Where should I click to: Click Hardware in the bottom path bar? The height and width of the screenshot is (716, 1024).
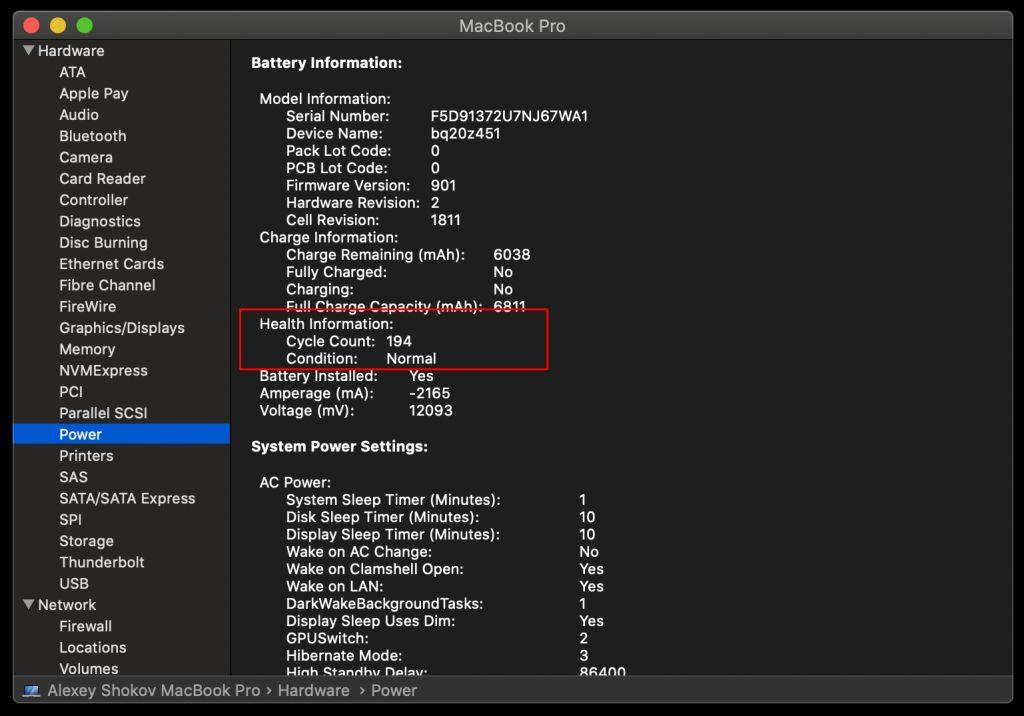pyautogui.click(x=313, y=691)
